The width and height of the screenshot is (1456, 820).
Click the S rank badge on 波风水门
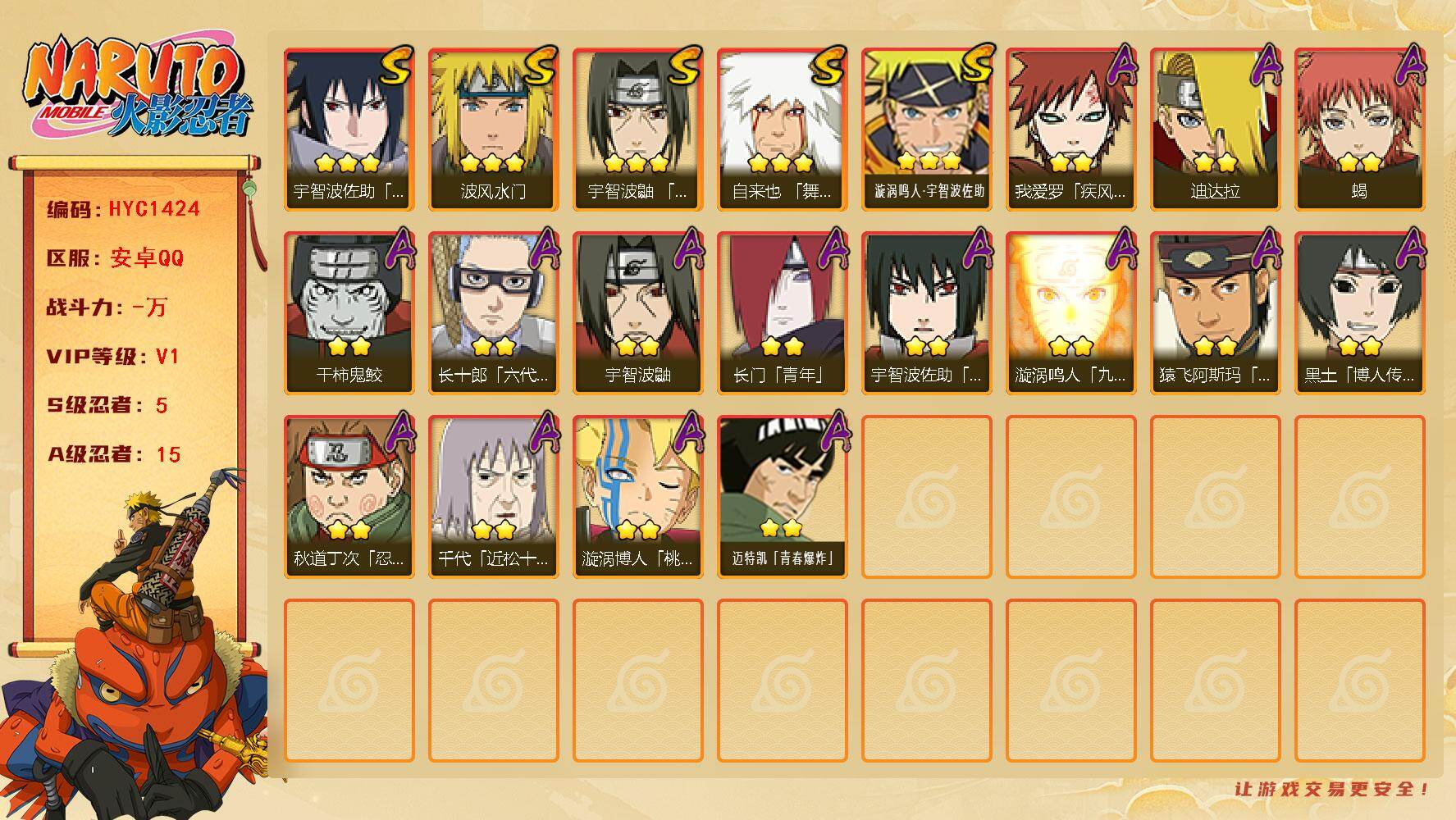click(539, 66)
